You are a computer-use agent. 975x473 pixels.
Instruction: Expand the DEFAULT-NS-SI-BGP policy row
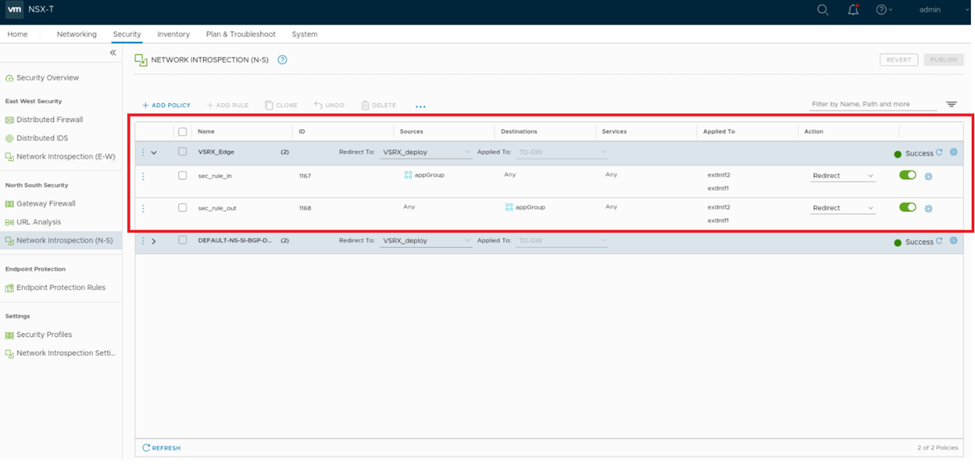click(x=154, y=241)
